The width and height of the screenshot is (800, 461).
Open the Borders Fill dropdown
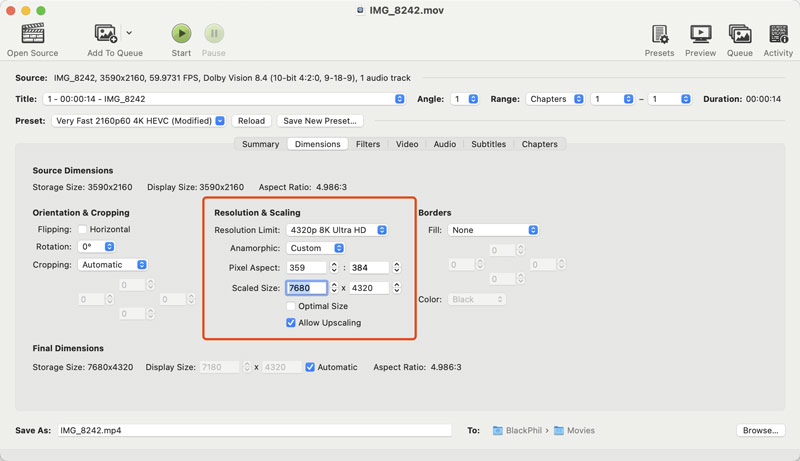pyautogui.click(x=493, y=230)
